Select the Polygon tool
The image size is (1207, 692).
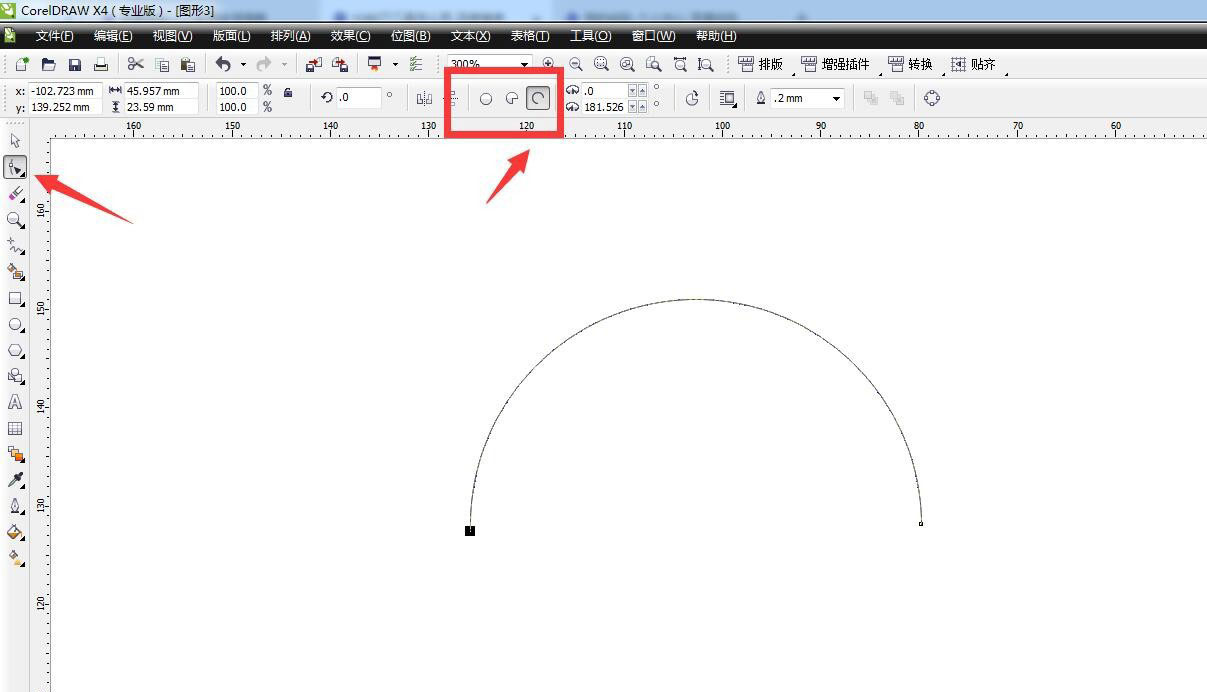click(15, 351)
